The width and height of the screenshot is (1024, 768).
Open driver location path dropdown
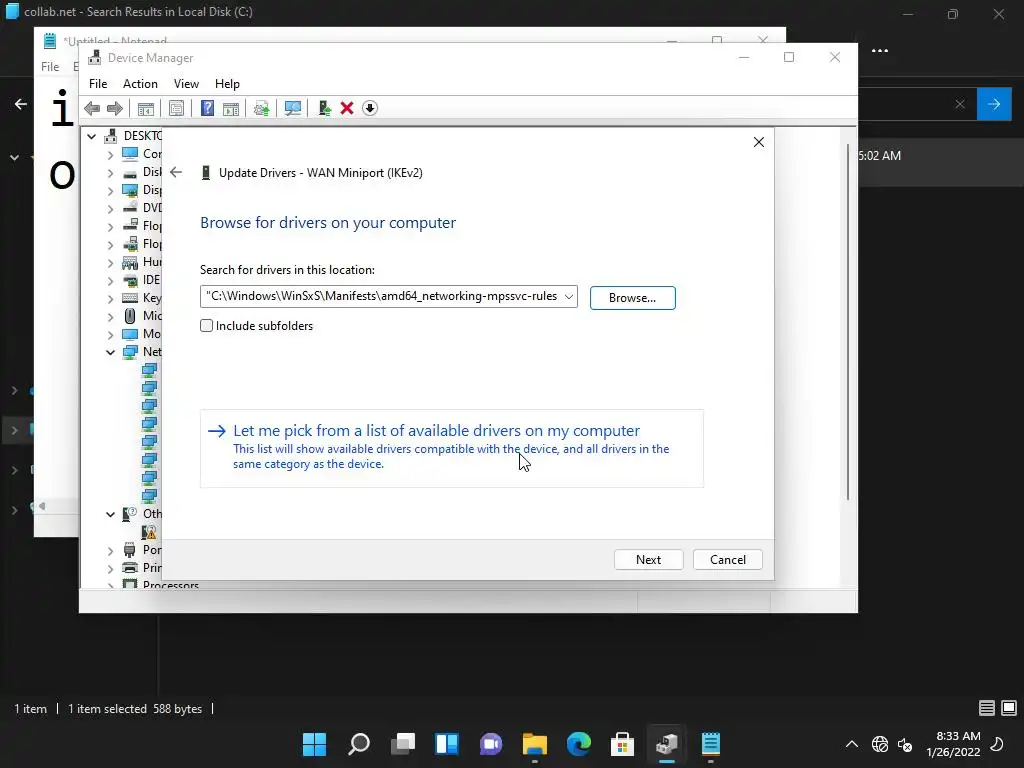point(569,296)
